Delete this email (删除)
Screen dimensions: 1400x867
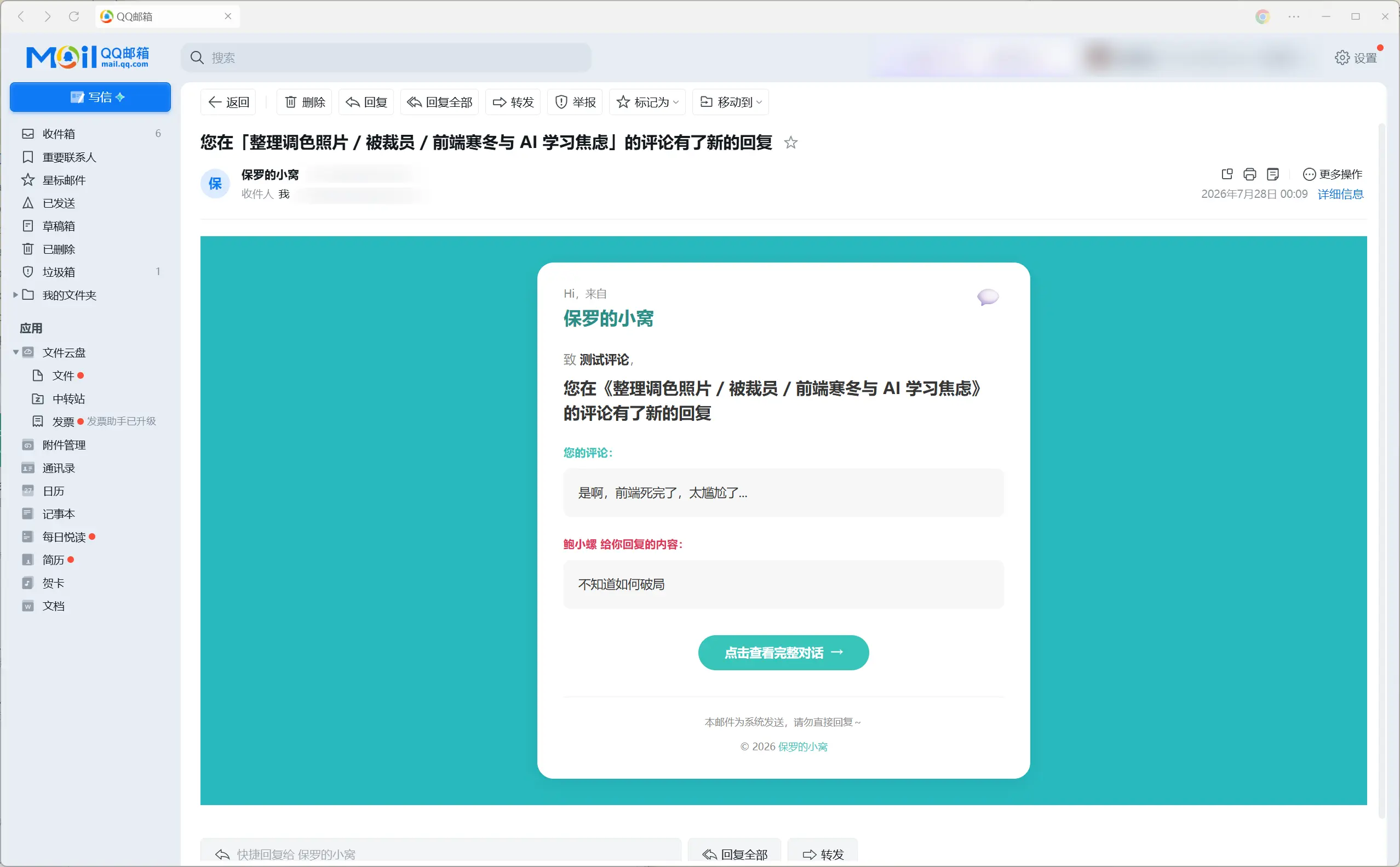click(305, 102)
